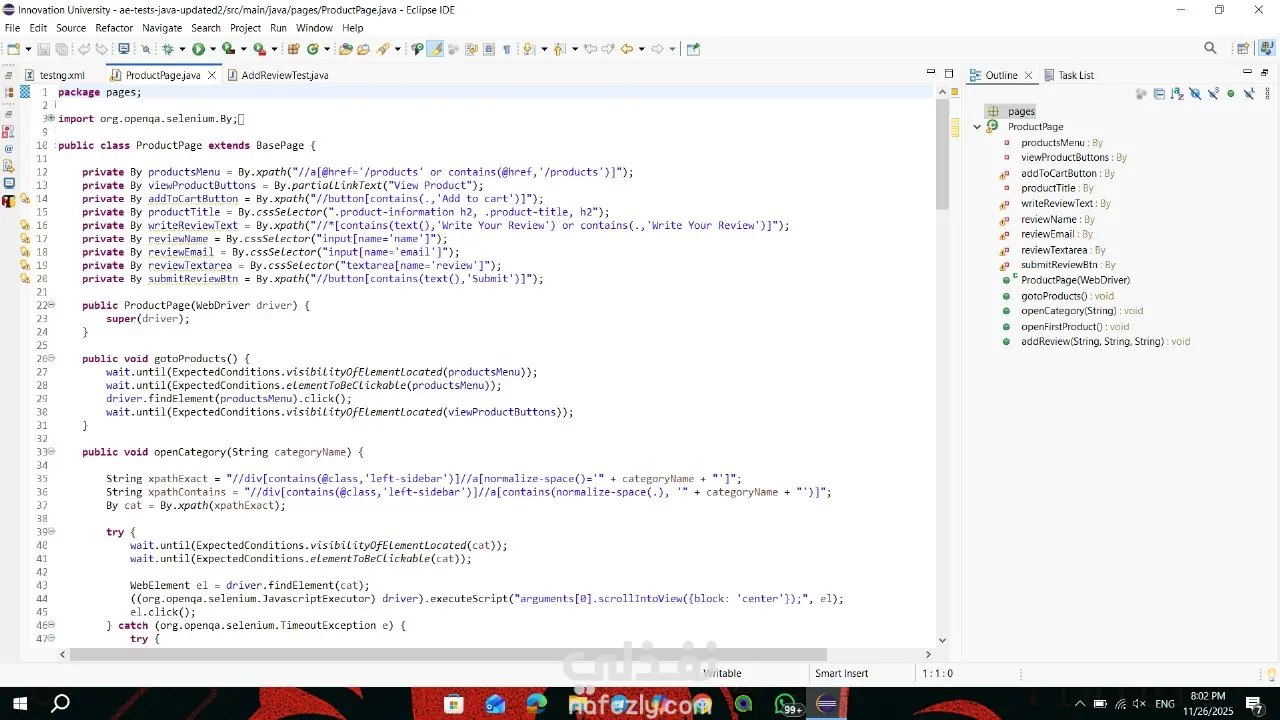This screenshot has height=720, width=1280.
Task: Click the New Java Class icon
Action: coord(313,49)
